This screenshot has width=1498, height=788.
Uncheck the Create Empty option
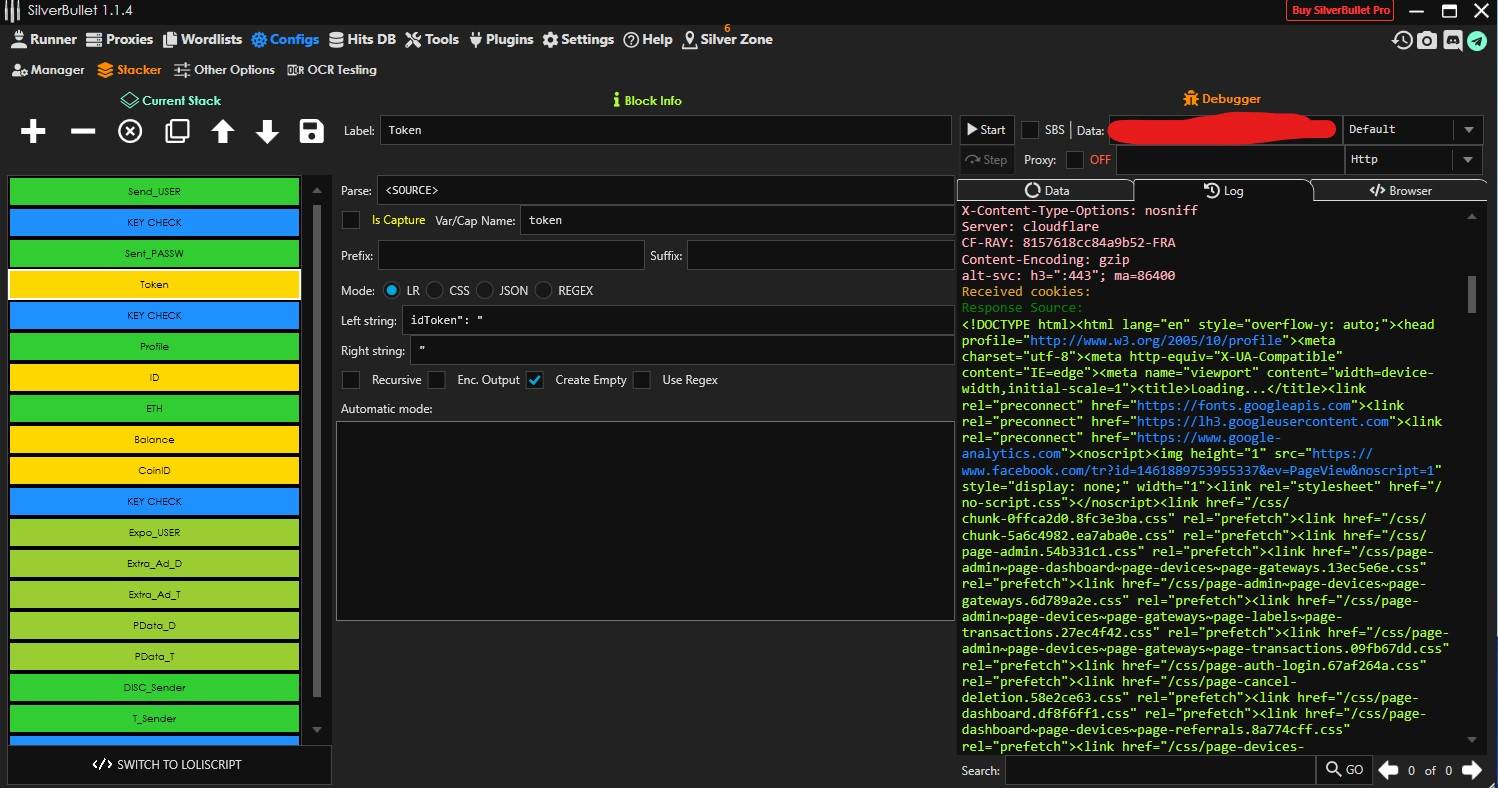click(535, 380)
